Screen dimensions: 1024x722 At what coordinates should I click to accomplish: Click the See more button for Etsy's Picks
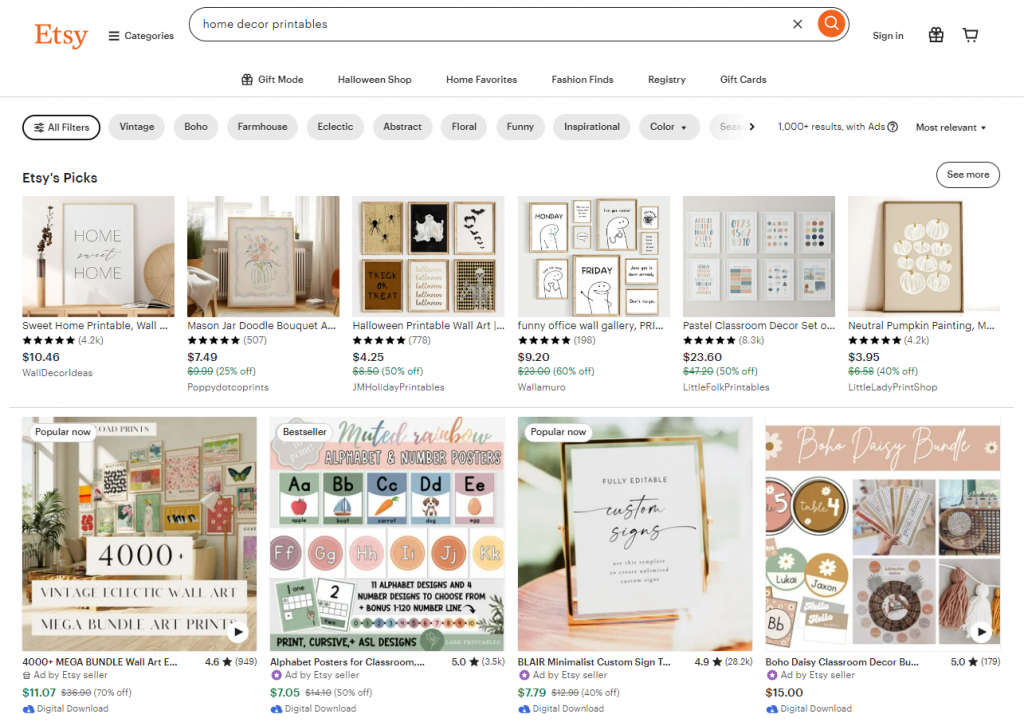coord(967,175)
